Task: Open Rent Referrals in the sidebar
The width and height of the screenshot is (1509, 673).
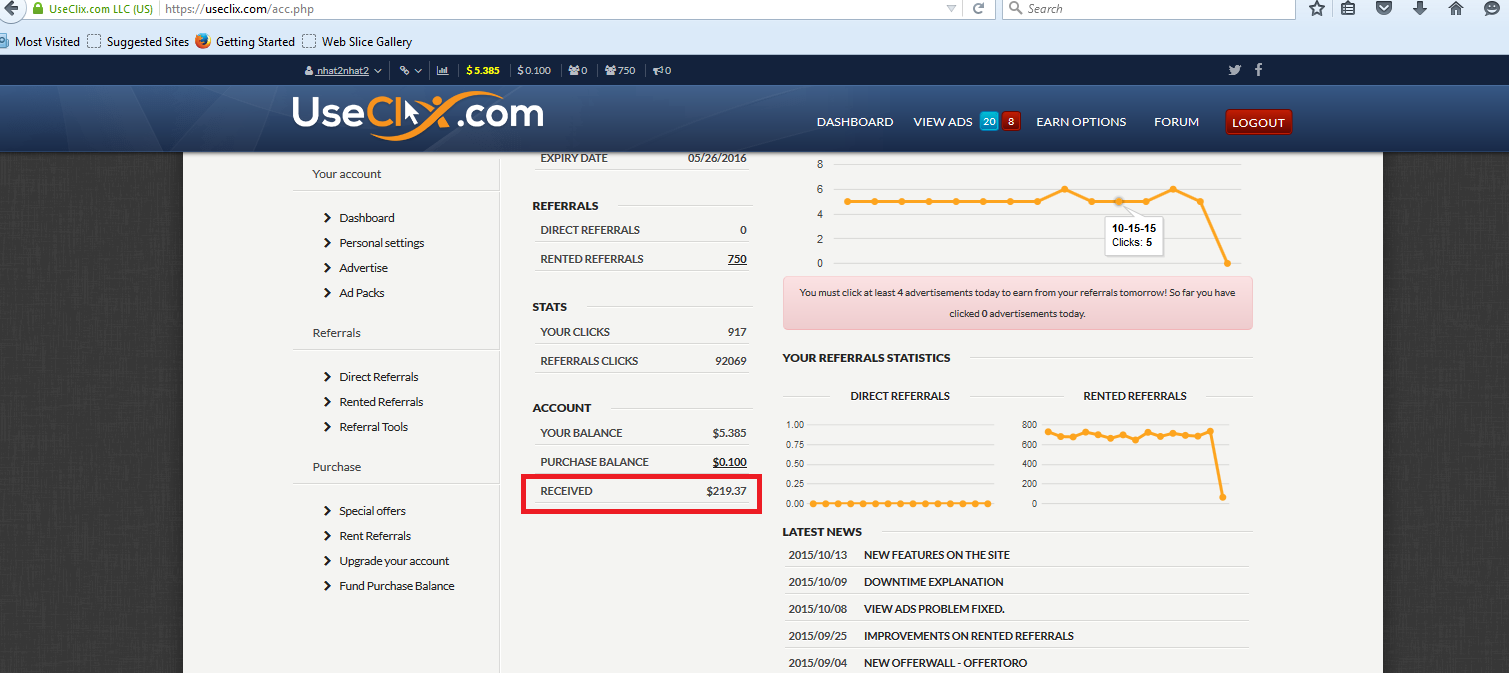Action: click(x=375, y=536)
